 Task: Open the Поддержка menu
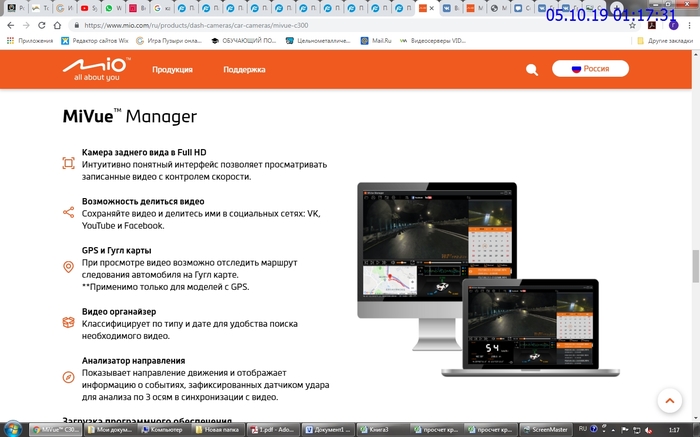(x=244, y=70)
